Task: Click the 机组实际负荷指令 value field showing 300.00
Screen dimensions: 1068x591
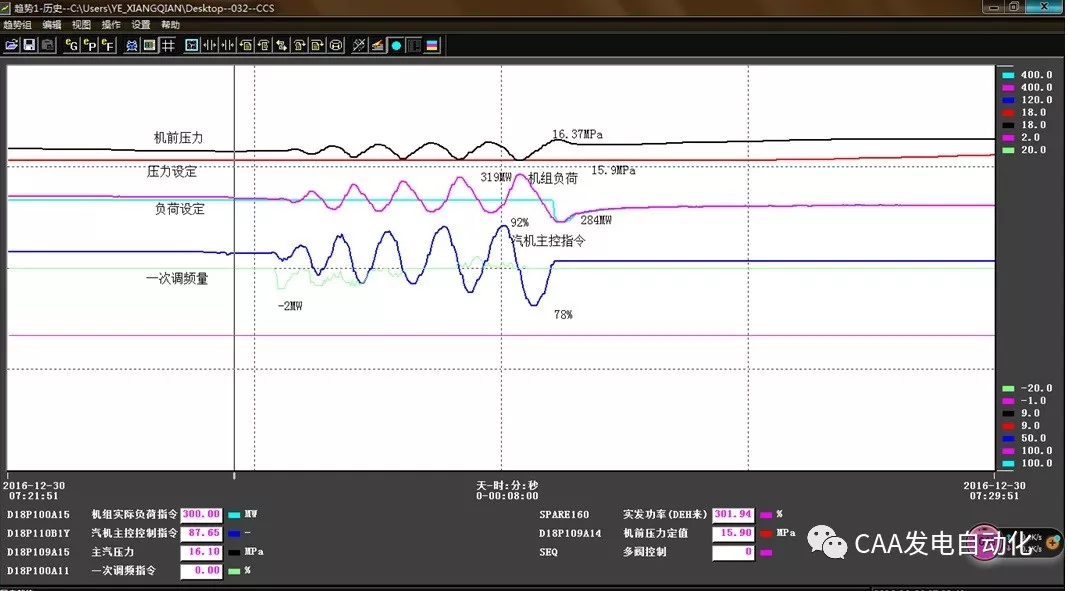Action: (201, 514)
